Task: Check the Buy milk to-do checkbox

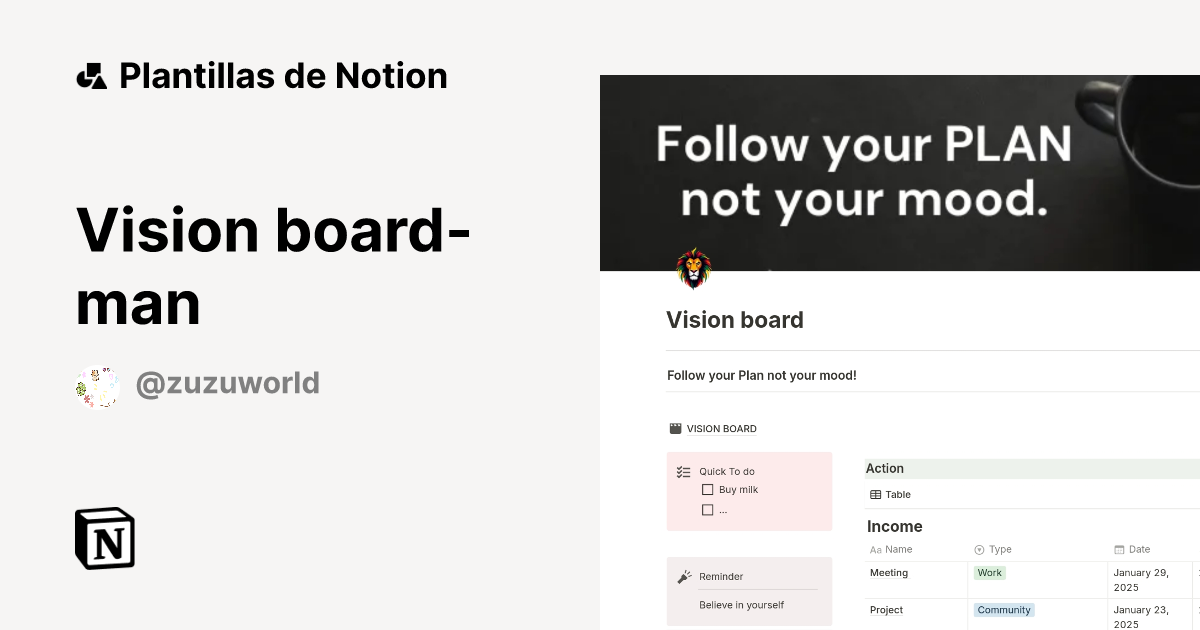Action: coord(709,489)
